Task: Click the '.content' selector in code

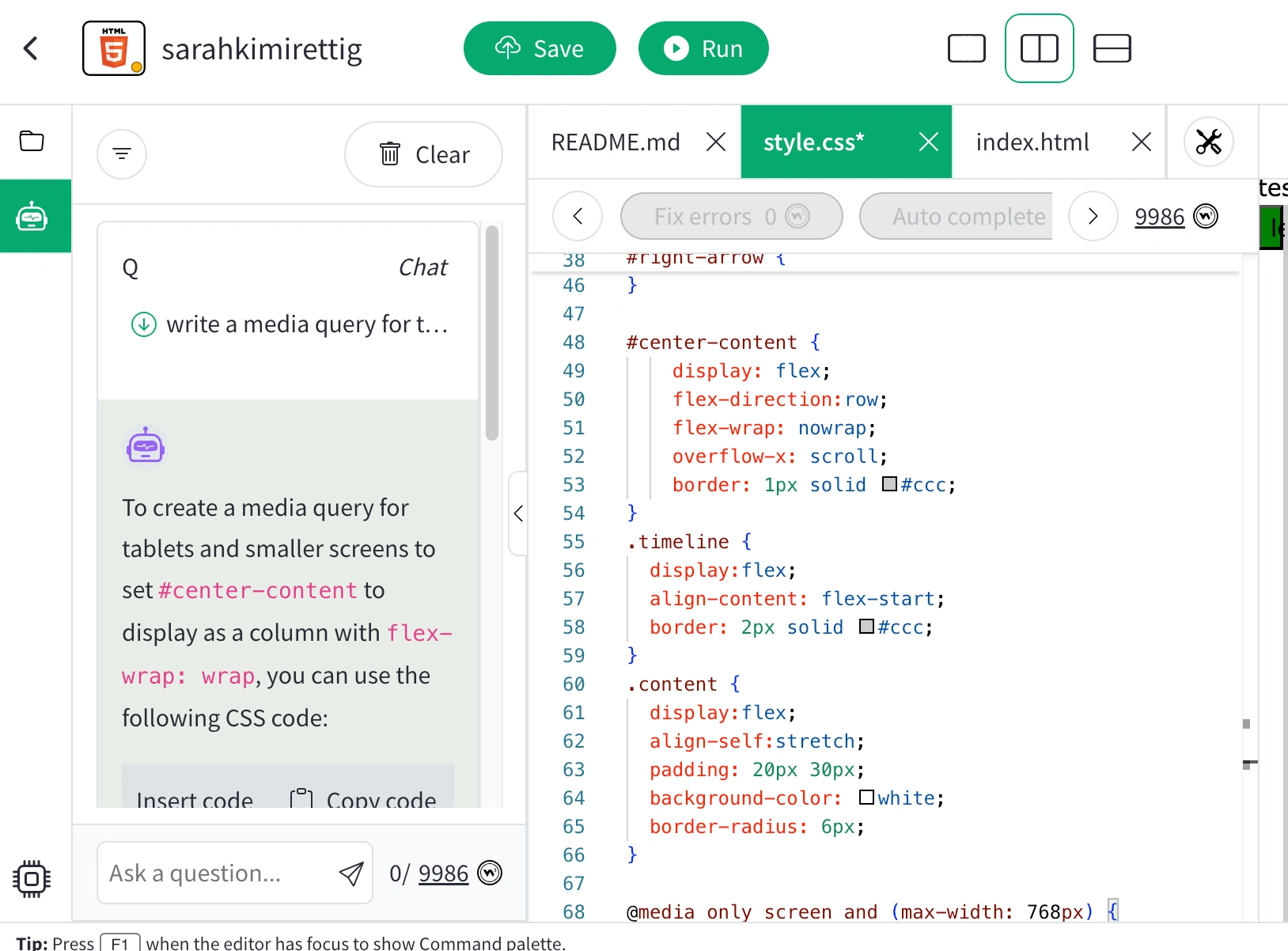Action: click(672, 684)
